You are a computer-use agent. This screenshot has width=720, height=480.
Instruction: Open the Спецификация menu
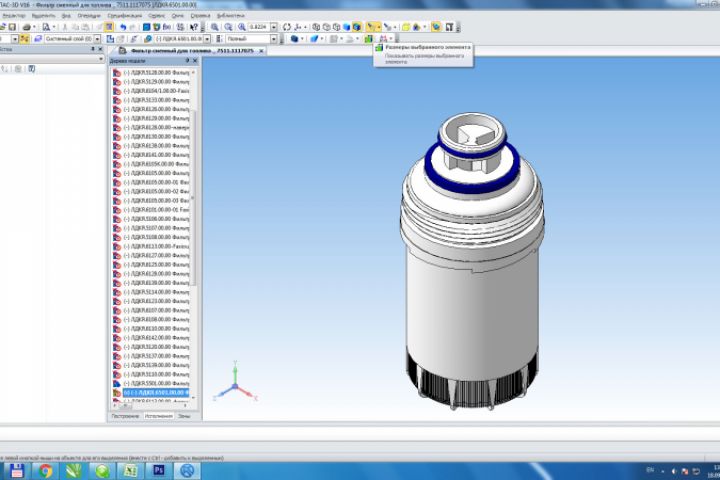[x=124, y=16]
